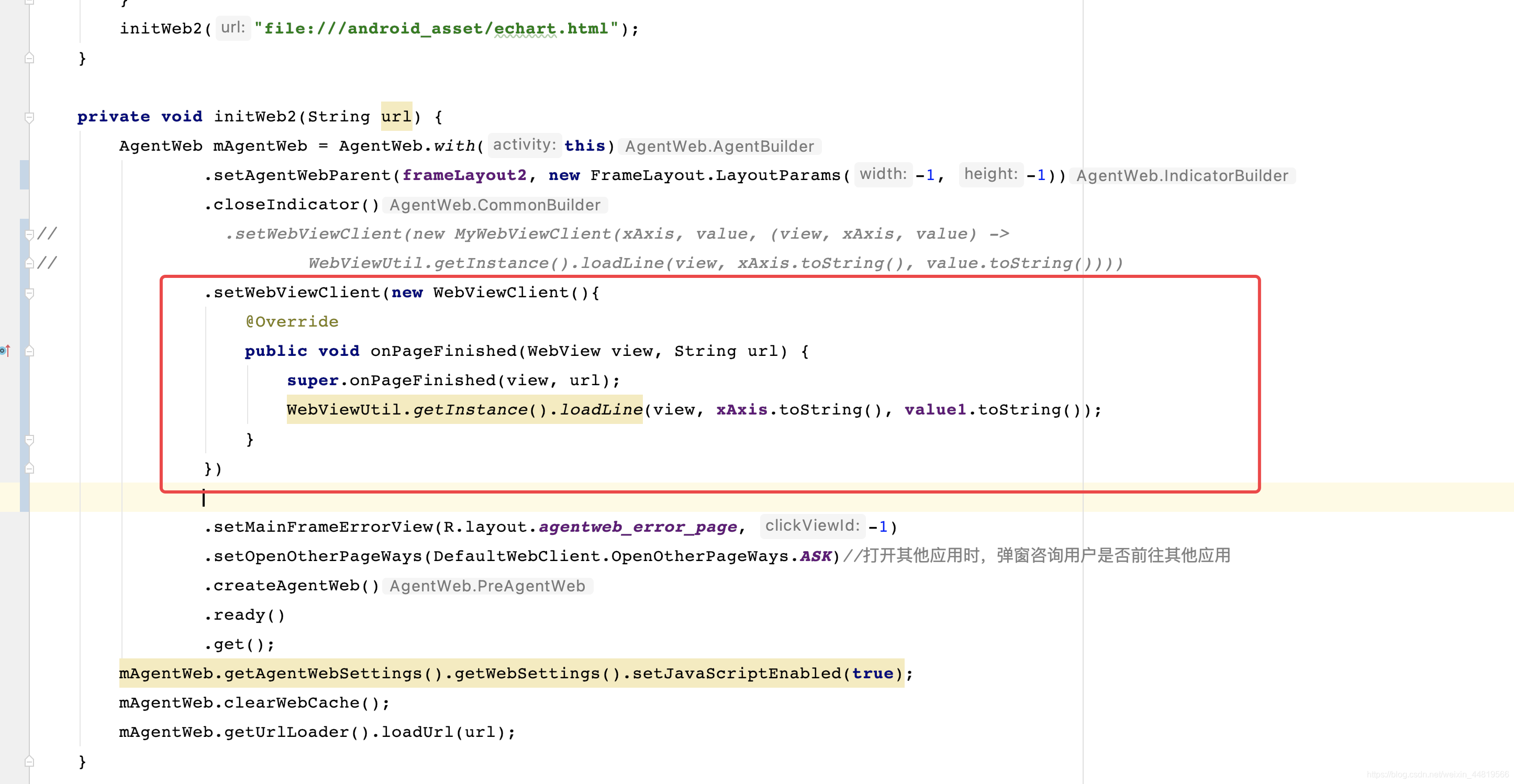The width and height of the screenshot is (1514, 784).
Task: Click fold end marker at initWeb2 closing brace
Action: coord(29,761)
